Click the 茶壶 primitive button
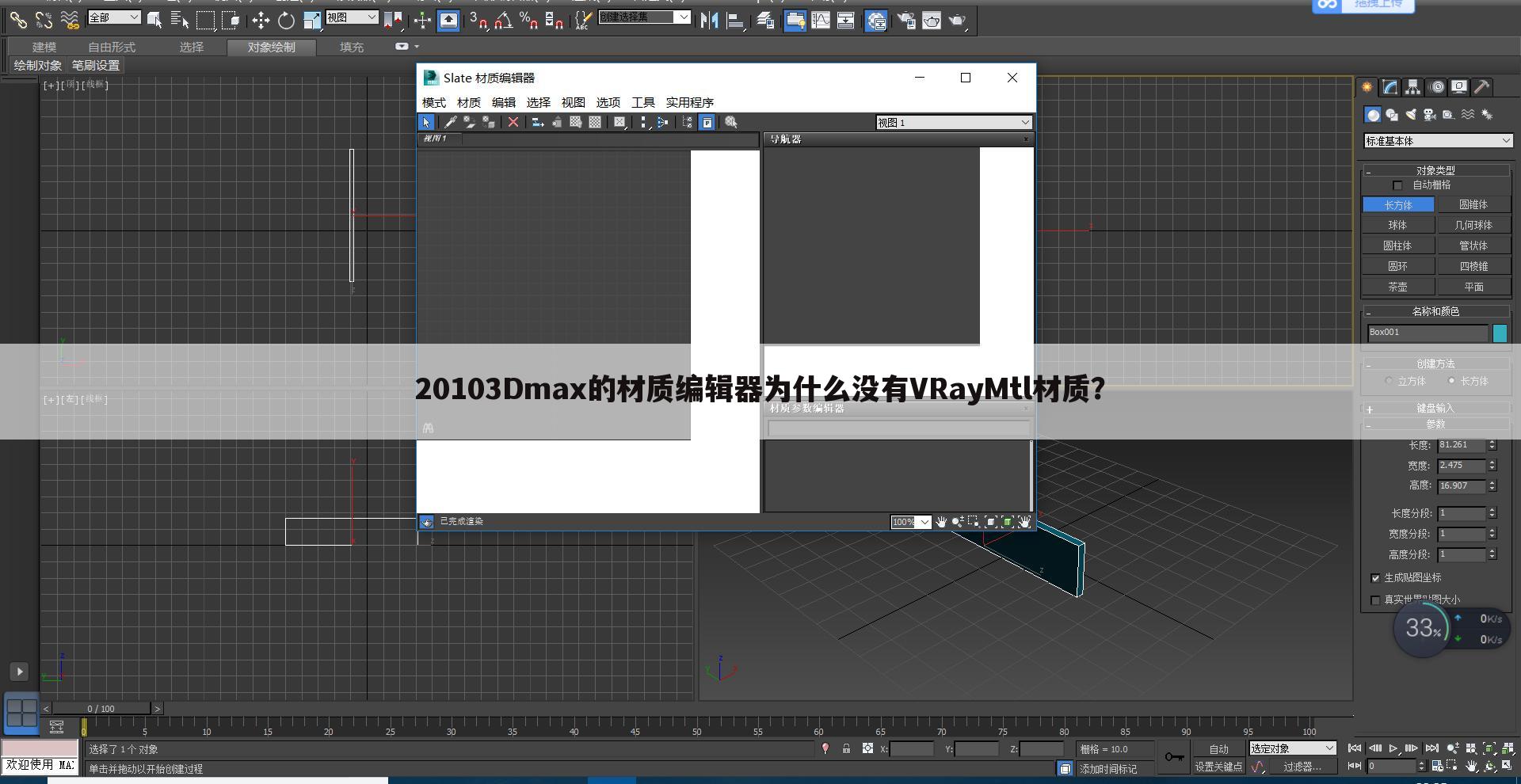The height and width of the screenshot is (784, 1521). (1398, 287)
